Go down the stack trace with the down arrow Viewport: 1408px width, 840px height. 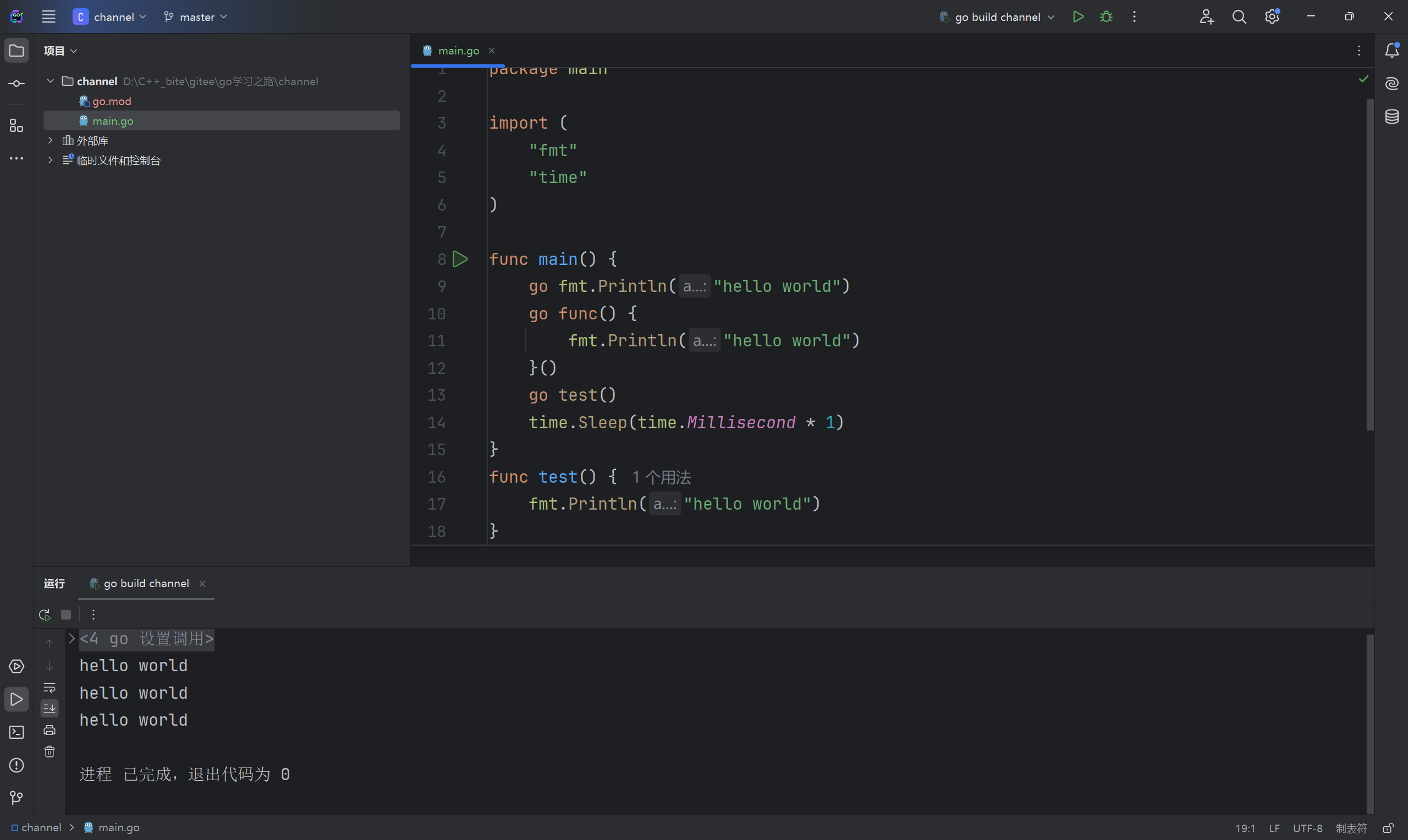pos(50,666)
